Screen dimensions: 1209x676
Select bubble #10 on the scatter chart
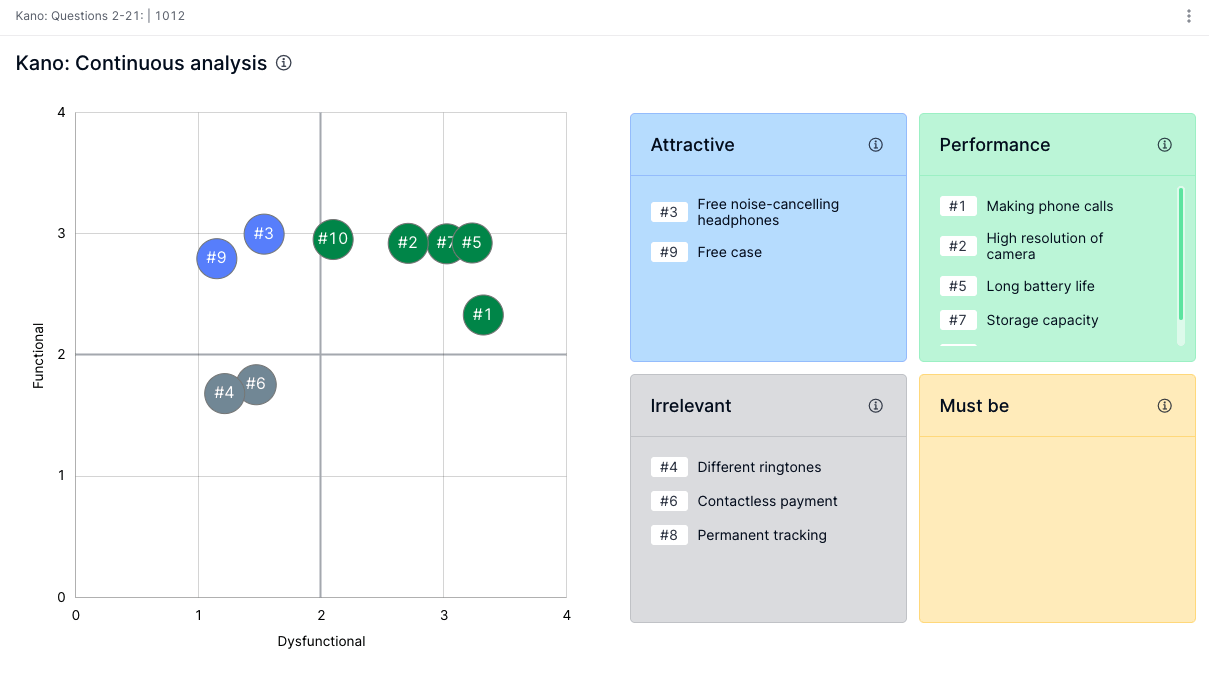click(332, 239)
